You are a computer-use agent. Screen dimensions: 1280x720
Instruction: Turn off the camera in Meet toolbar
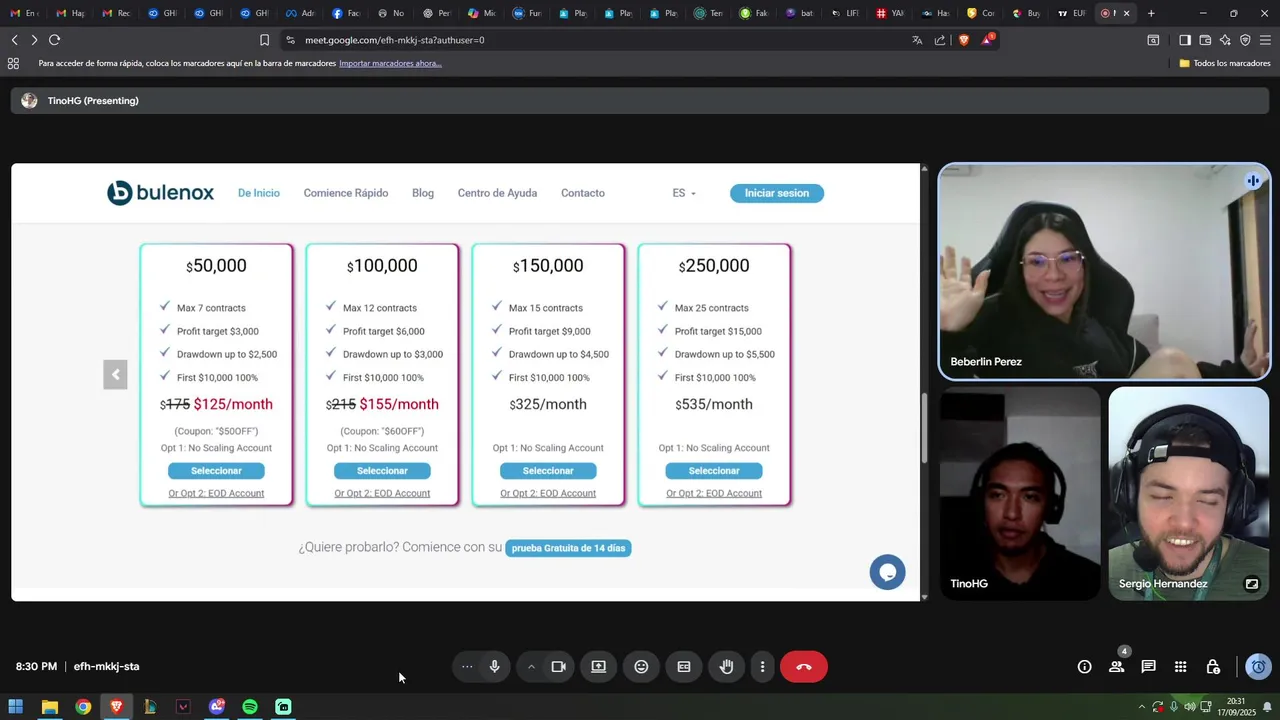[x=559, y=667]
